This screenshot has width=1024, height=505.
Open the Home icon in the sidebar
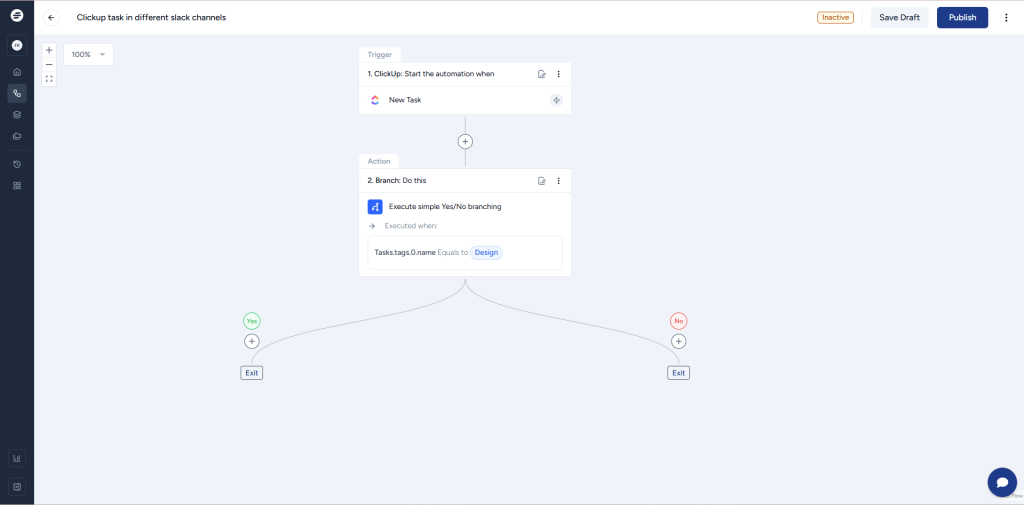tap(17, 72)
